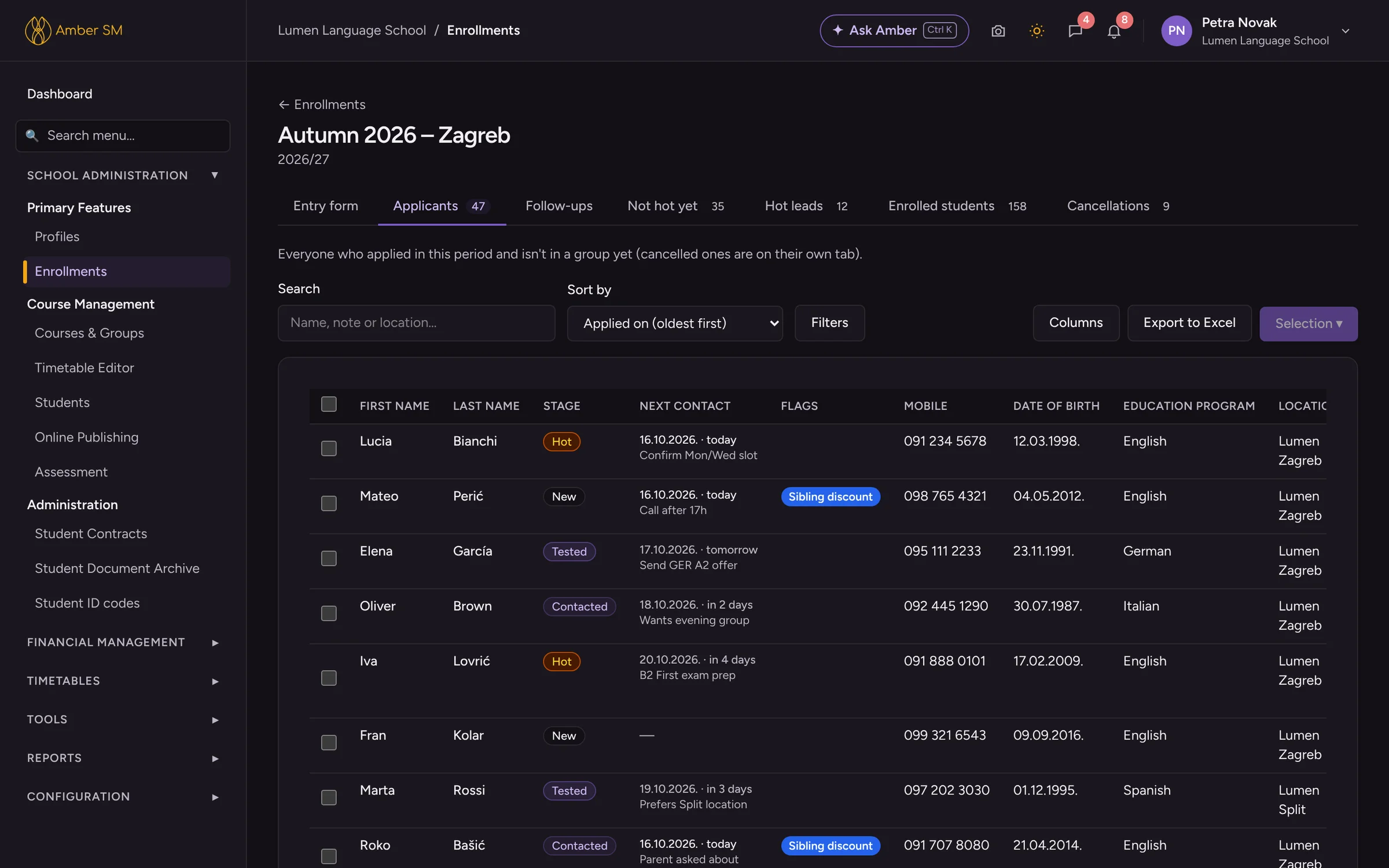Open Courses & Groups in sidebar
The width and height of the screenshot is (1389, 868).
[x=89, y=333]
